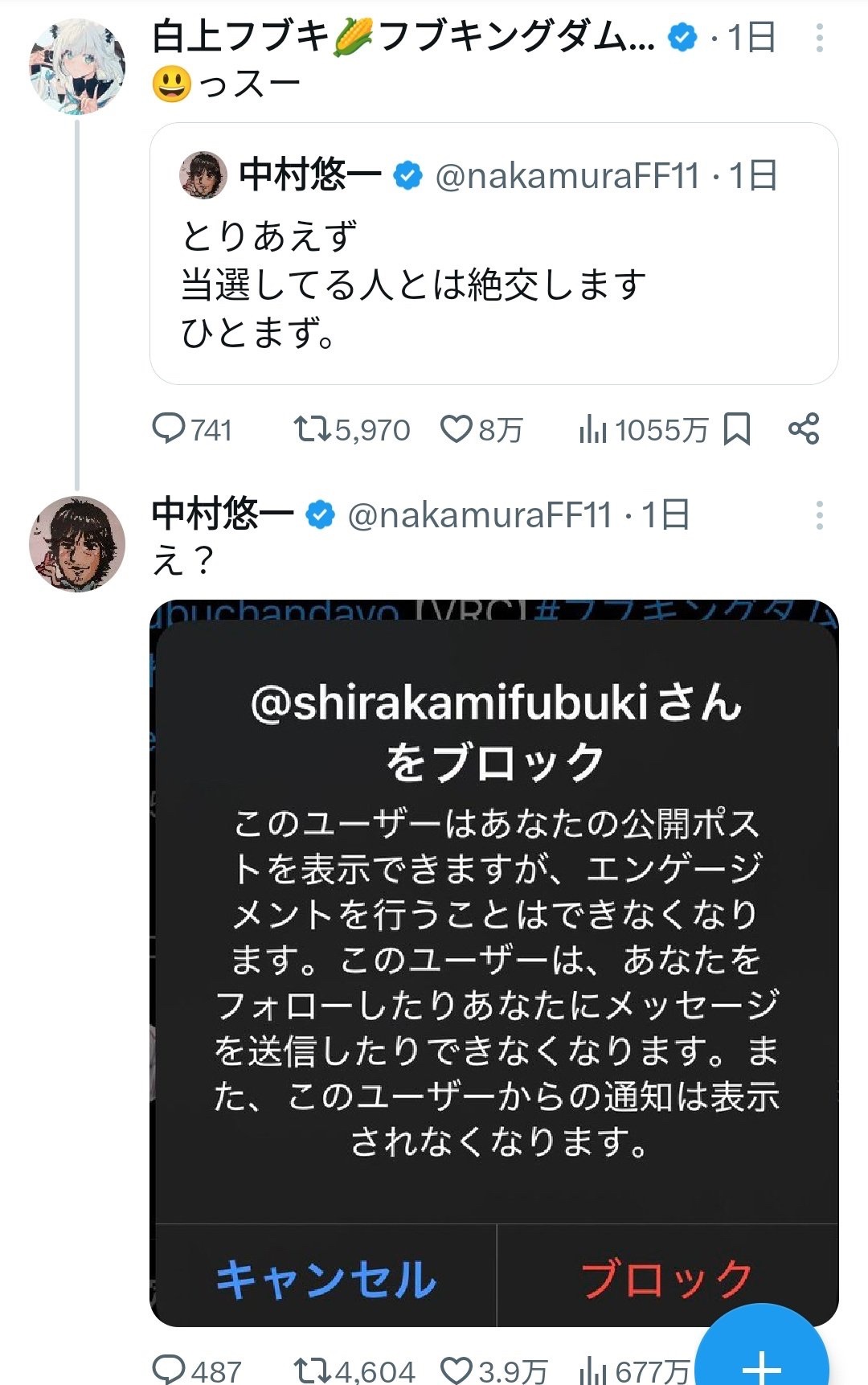Reply to Nakamura's post with 487 replies
This screenshot has height=1385, width=868.
(x=170, y=1368)
